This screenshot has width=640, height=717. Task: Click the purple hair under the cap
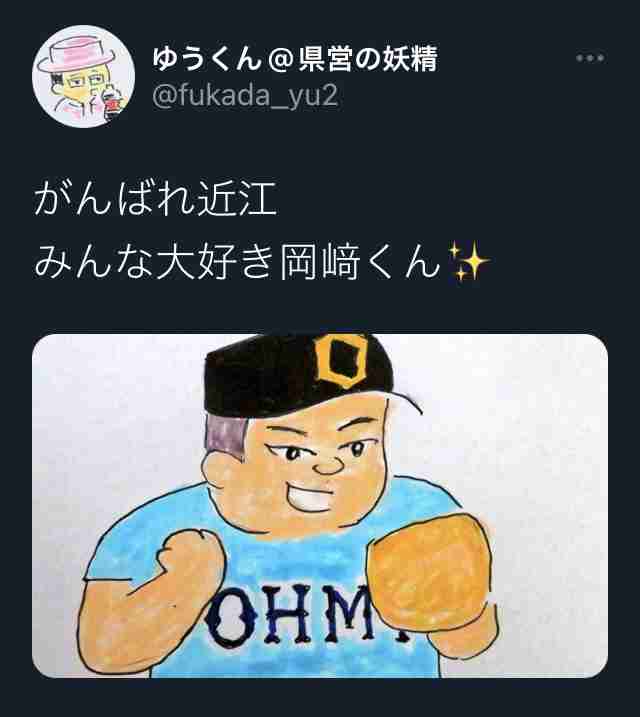tap(225, 438)
